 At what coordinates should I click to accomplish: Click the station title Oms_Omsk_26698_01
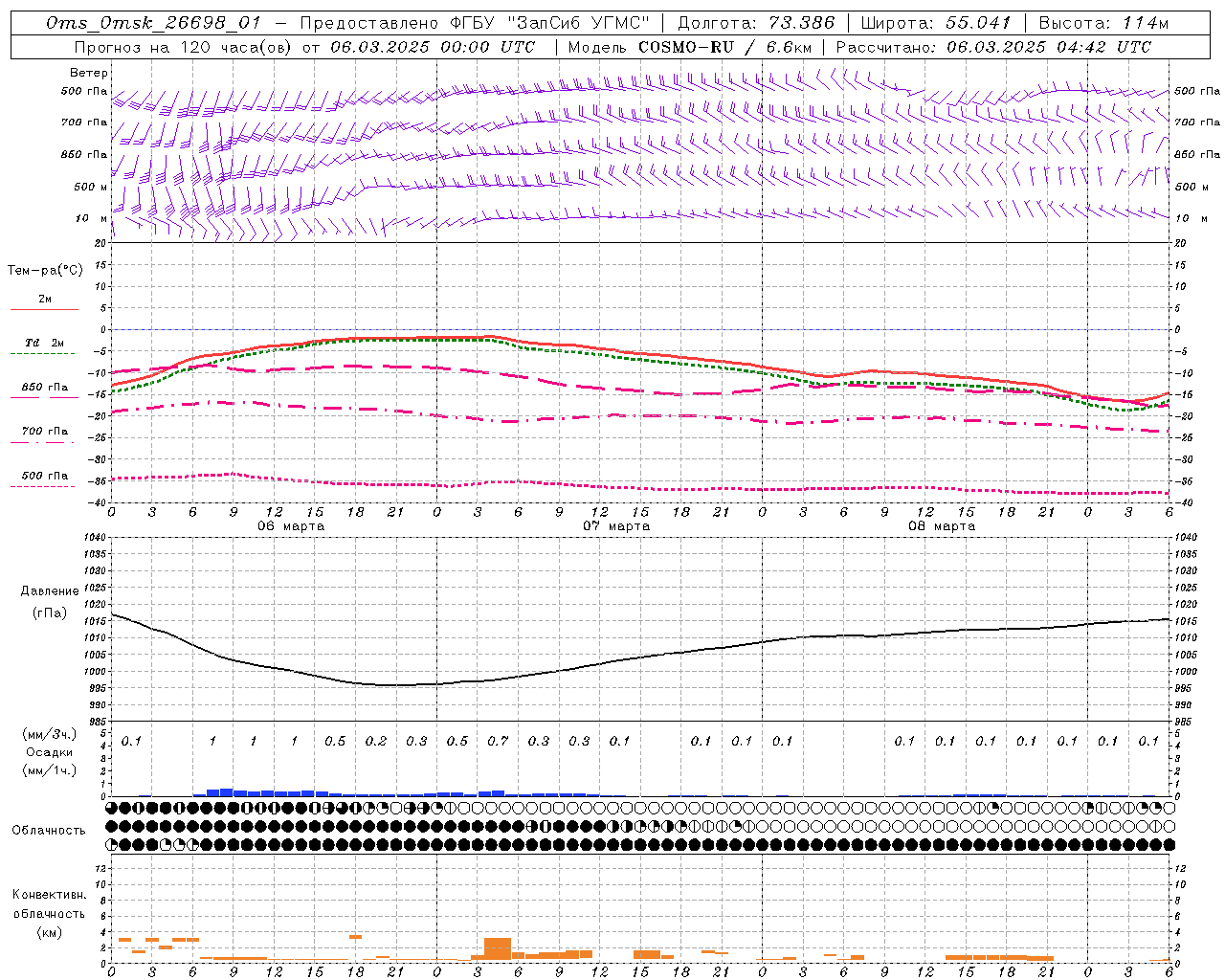tap(153, 23)
